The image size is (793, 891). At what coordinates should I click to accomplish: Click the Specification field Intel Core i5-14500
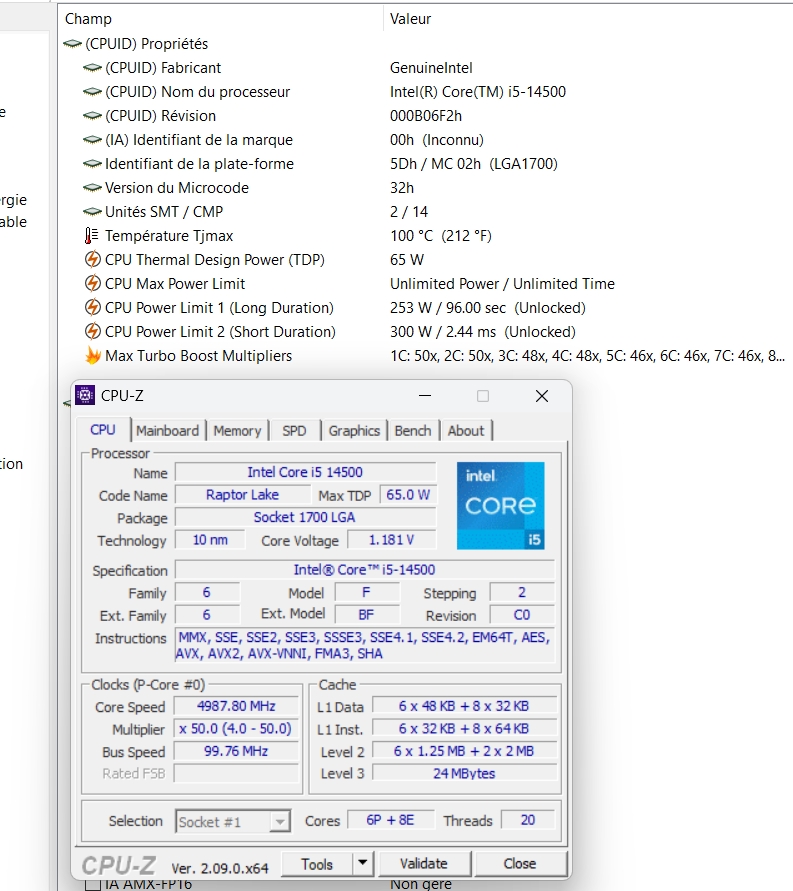click(364, 569)
